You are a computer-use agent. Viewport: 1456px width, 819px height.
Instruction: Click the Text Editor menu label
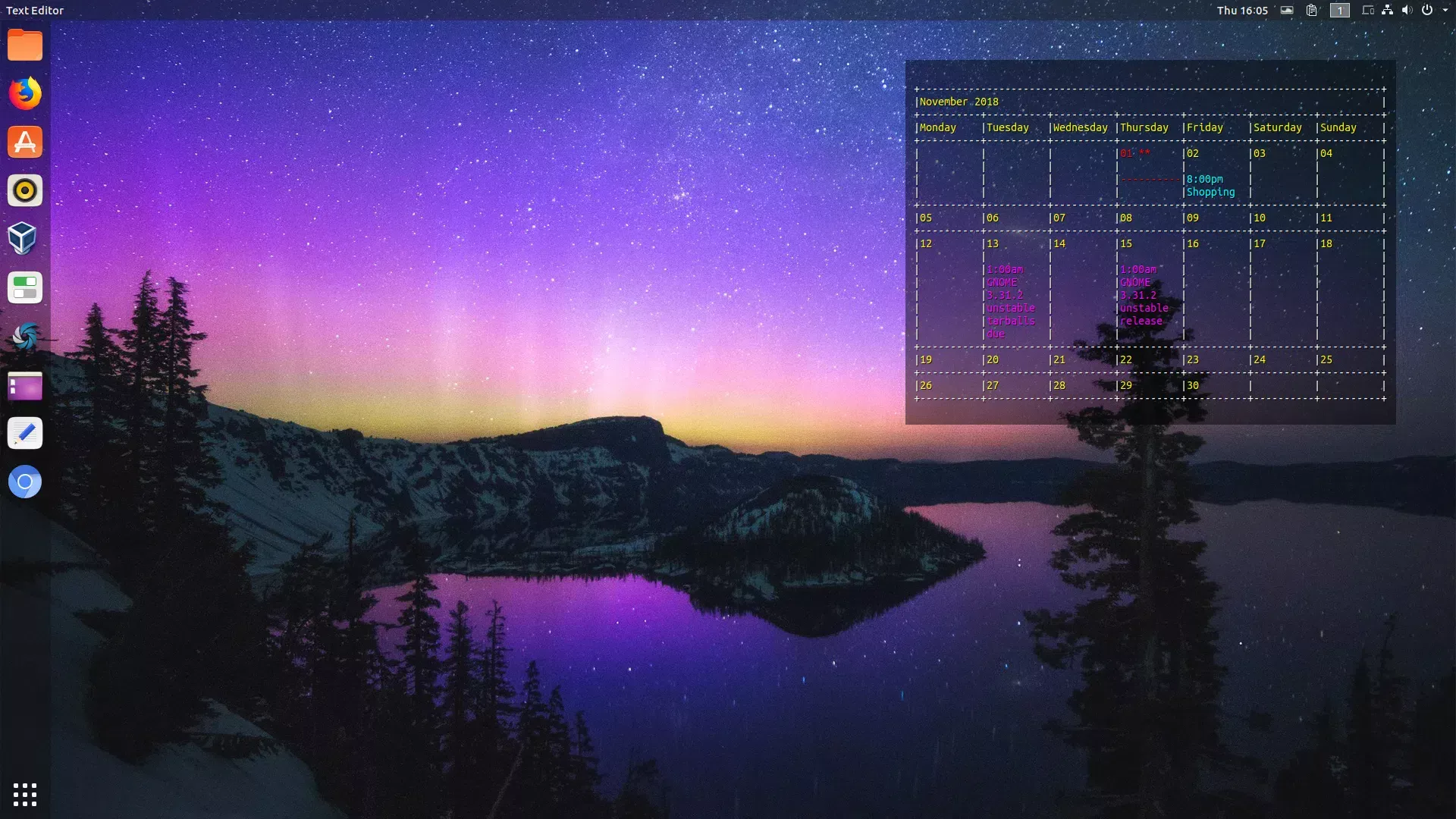click(x=33, y=10)
